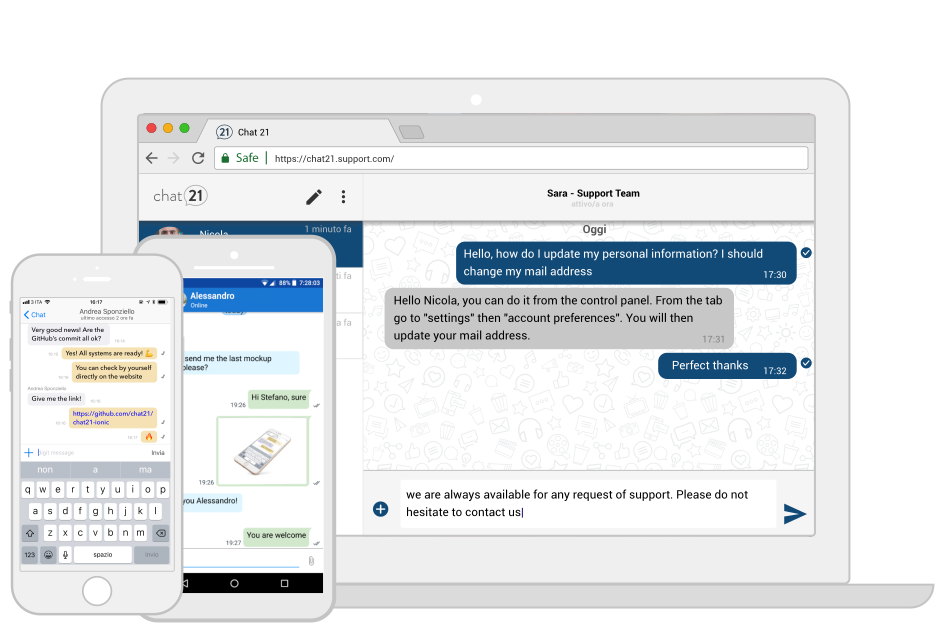Open a new browser tab
The width and height of the screenshot is (944, 633).
click(x=410, y=132)
